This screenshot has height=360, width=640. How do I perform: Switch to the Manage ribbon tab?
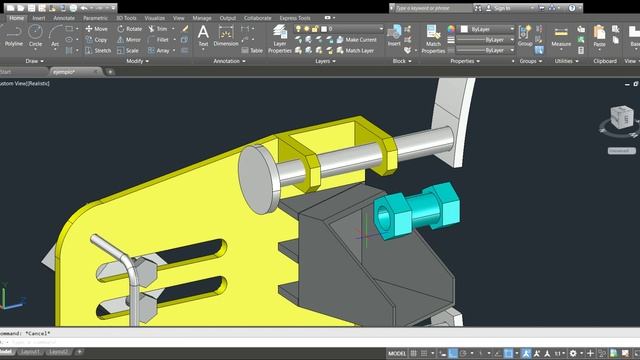click(x=202, y=18)
